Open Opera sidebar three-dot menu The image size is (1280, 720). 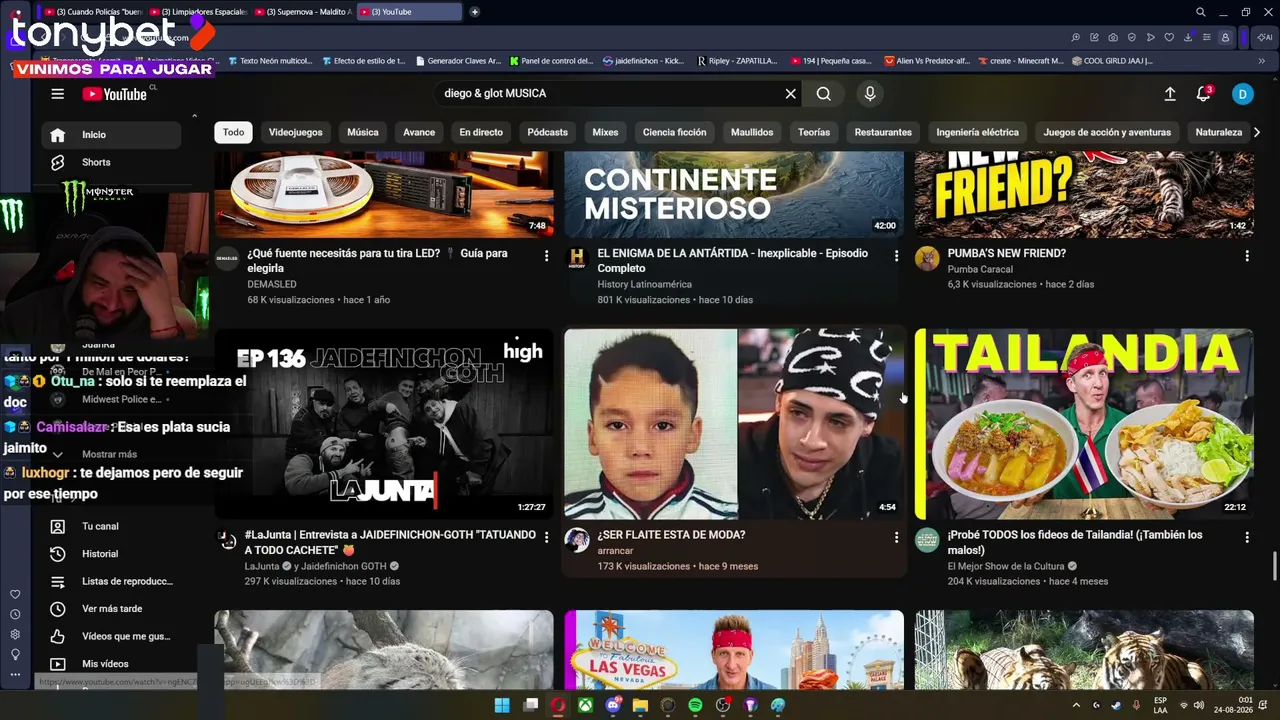15,675
